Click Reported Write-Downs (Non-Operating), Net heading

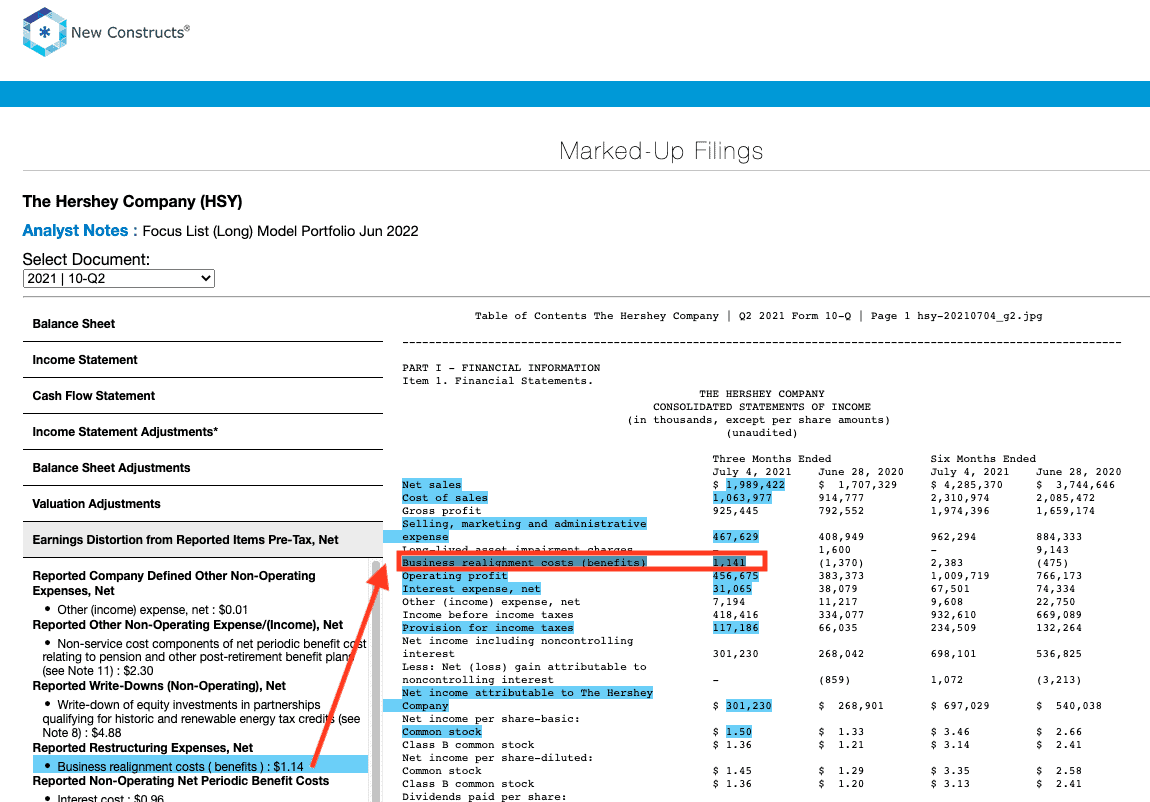(159, 686)
